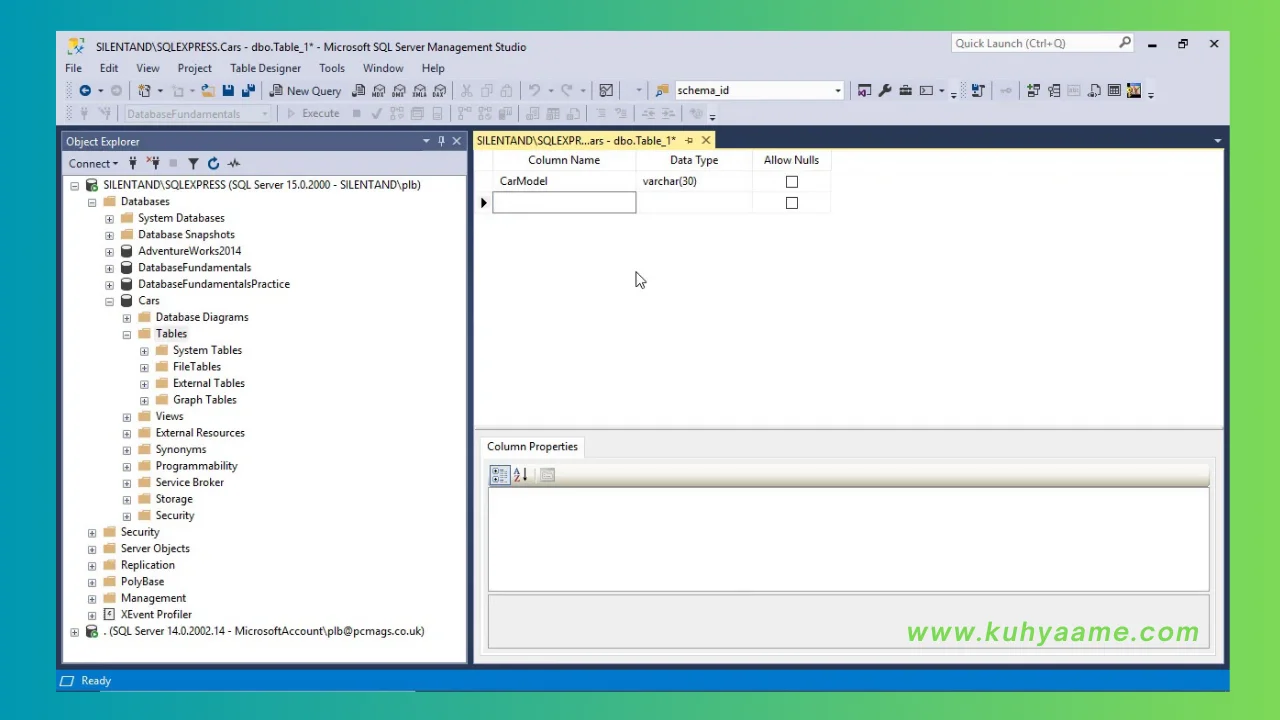Click the Find in Files icon

tap(662, 90)
